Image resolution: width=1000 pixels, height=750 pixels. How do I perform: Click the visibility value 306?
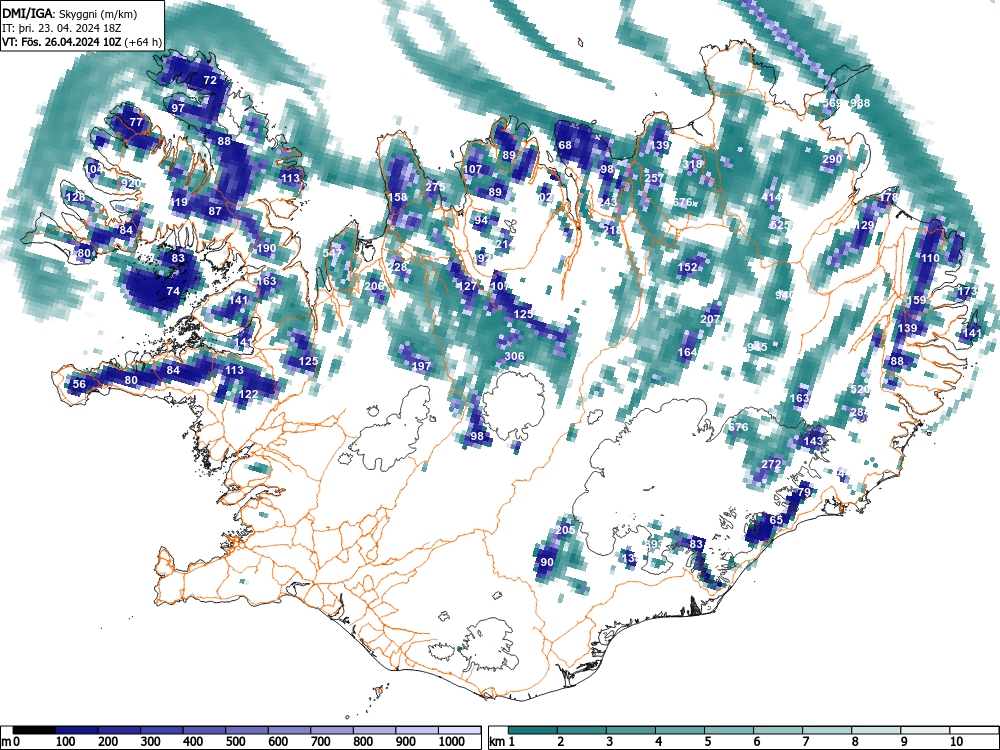coord(514,357)
